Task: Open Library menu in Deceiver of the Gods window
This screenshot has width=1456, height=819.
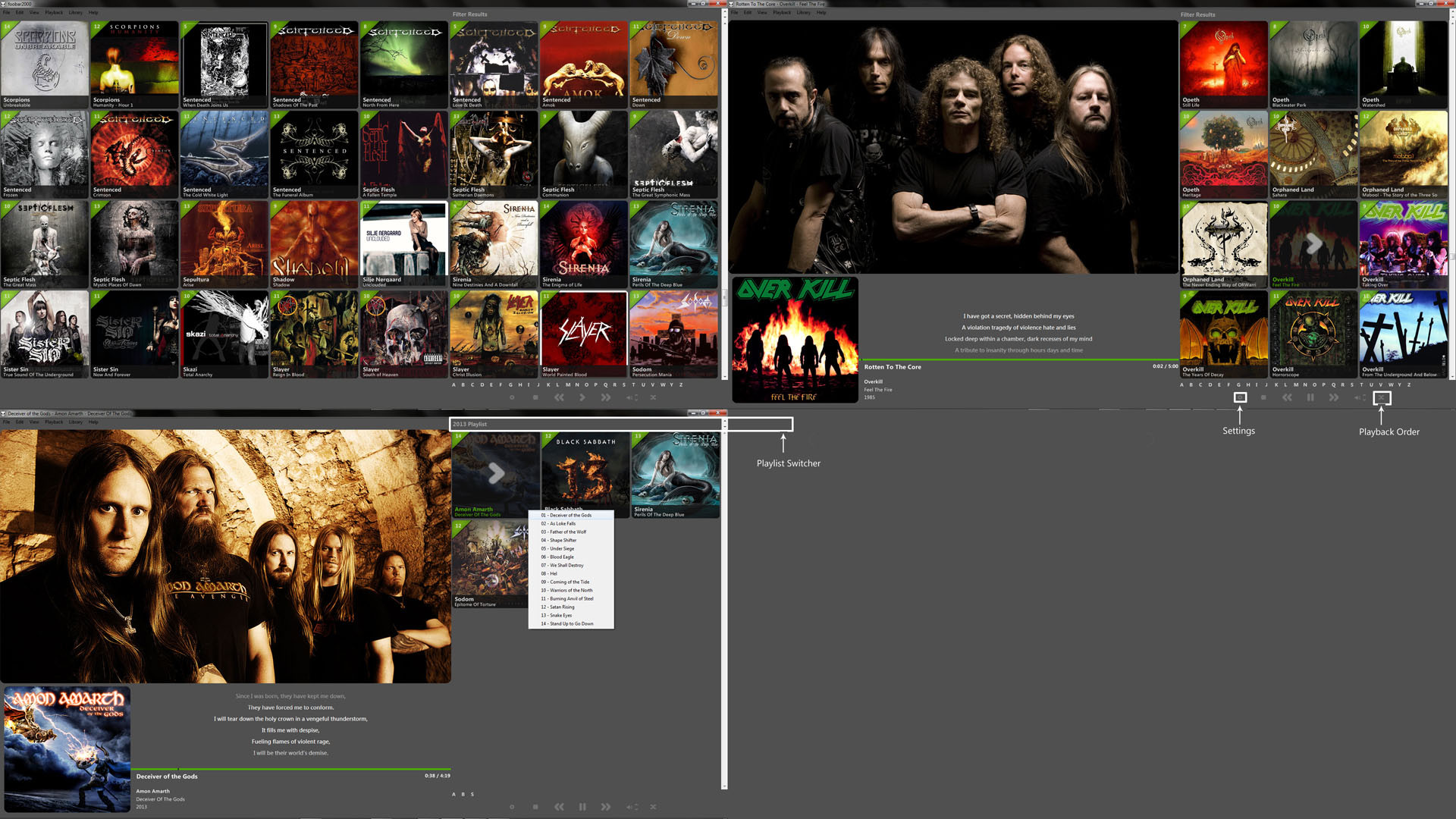Action: [76, 422]
